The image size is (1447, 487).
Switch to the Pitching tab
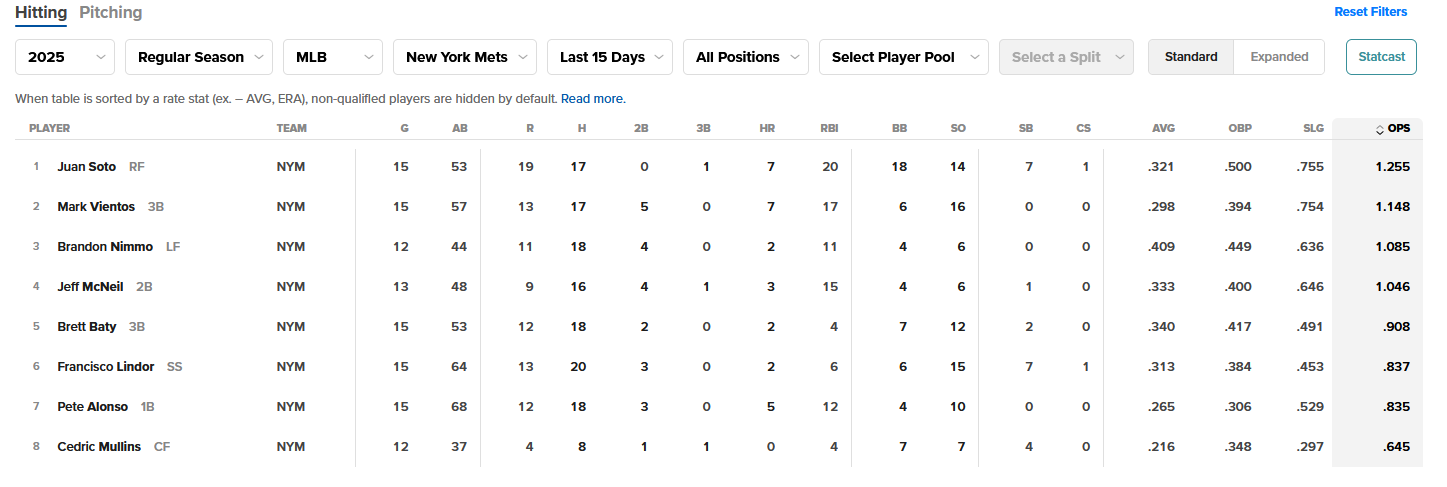[110, 13]
